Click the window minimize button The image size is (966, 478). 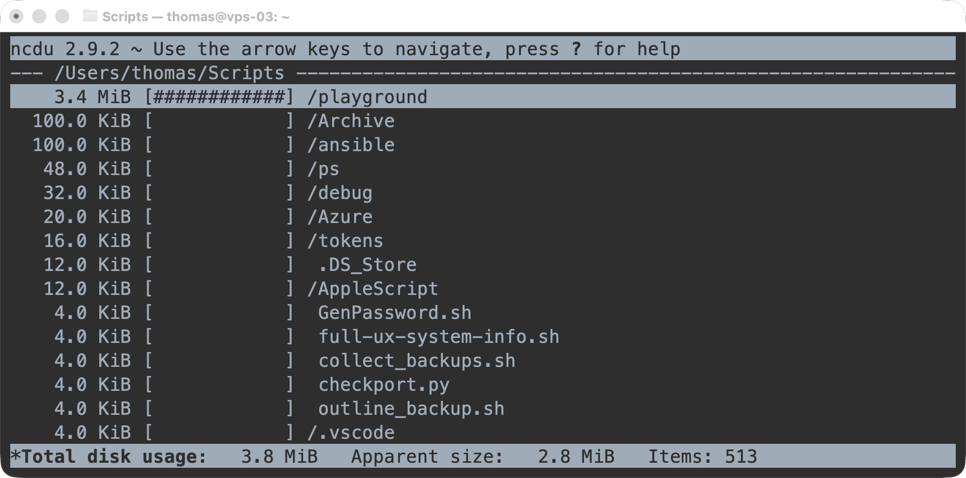coord(40,17)
